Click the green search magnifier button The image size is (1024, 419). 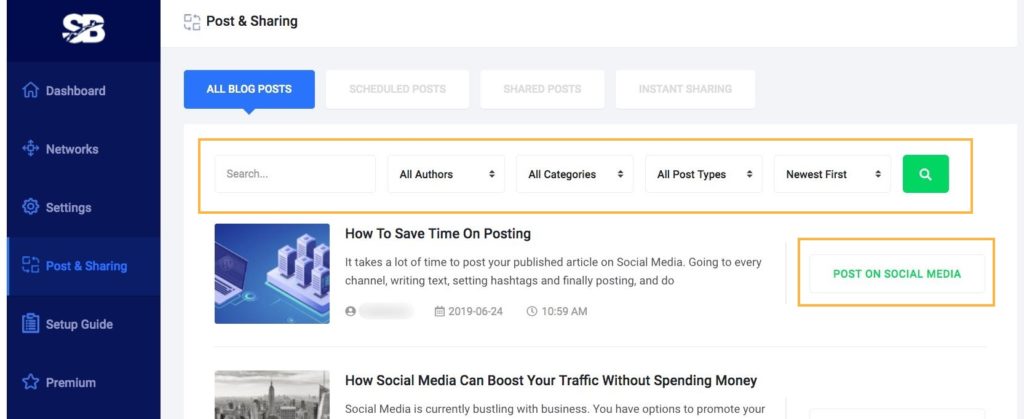(925, 174)
